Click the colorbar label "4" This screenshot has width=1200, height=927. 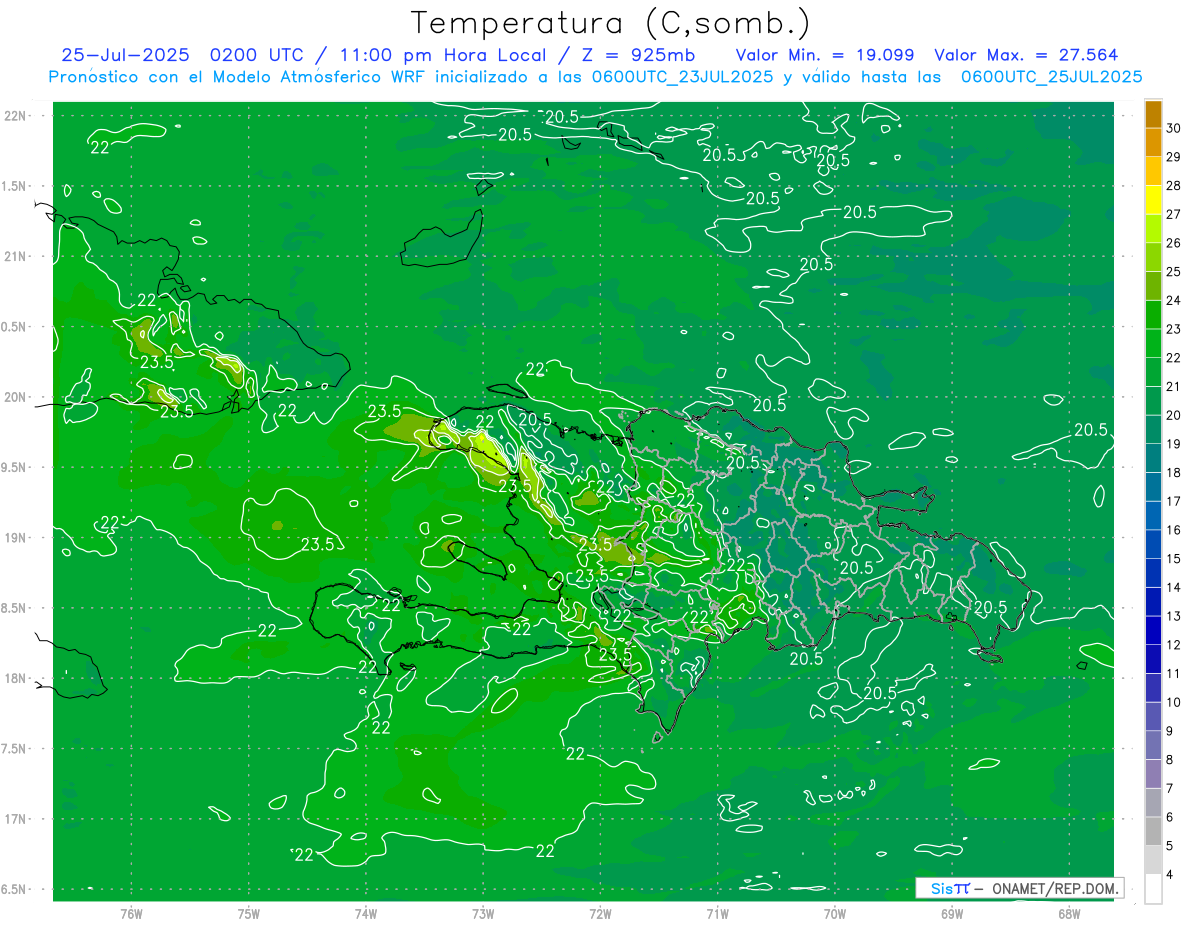[x=1171, y=875]
